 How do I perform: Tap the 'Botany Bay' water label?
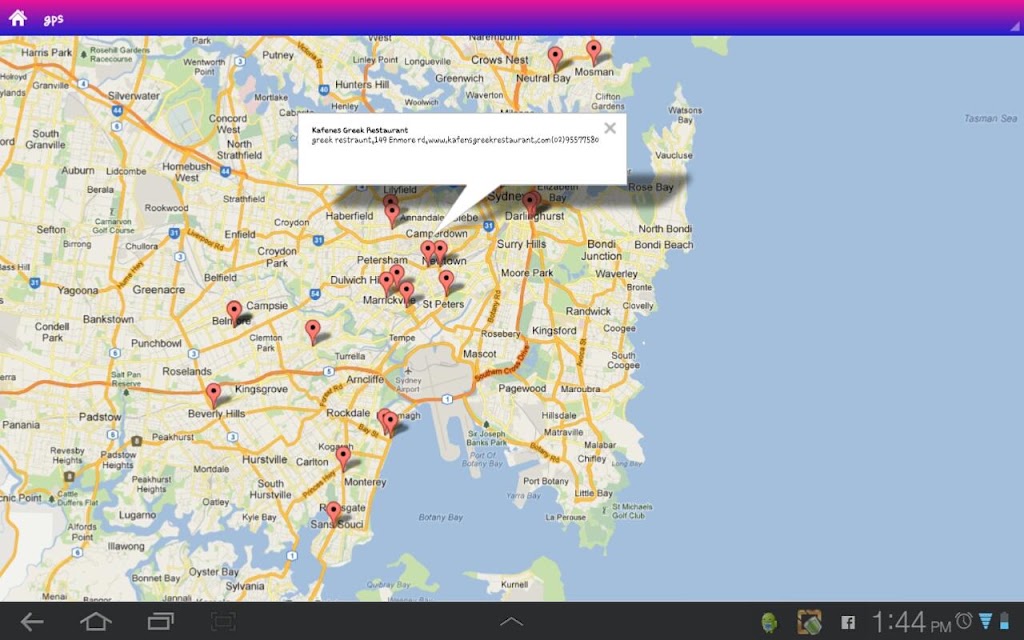[441, 517]
